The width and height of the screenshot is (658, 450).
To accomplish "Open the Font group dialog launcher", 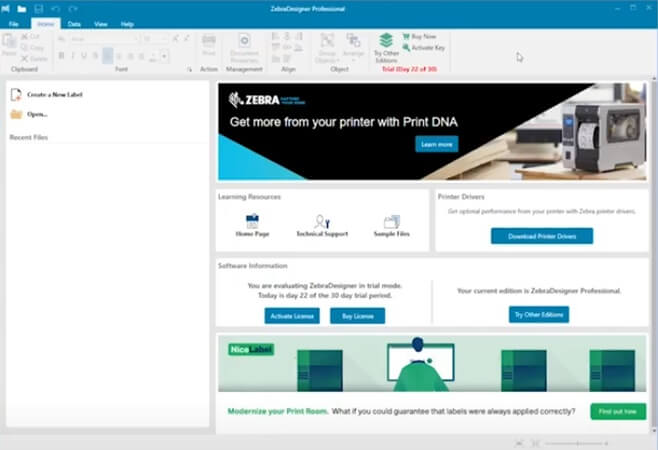I will [x=189, y=70].
